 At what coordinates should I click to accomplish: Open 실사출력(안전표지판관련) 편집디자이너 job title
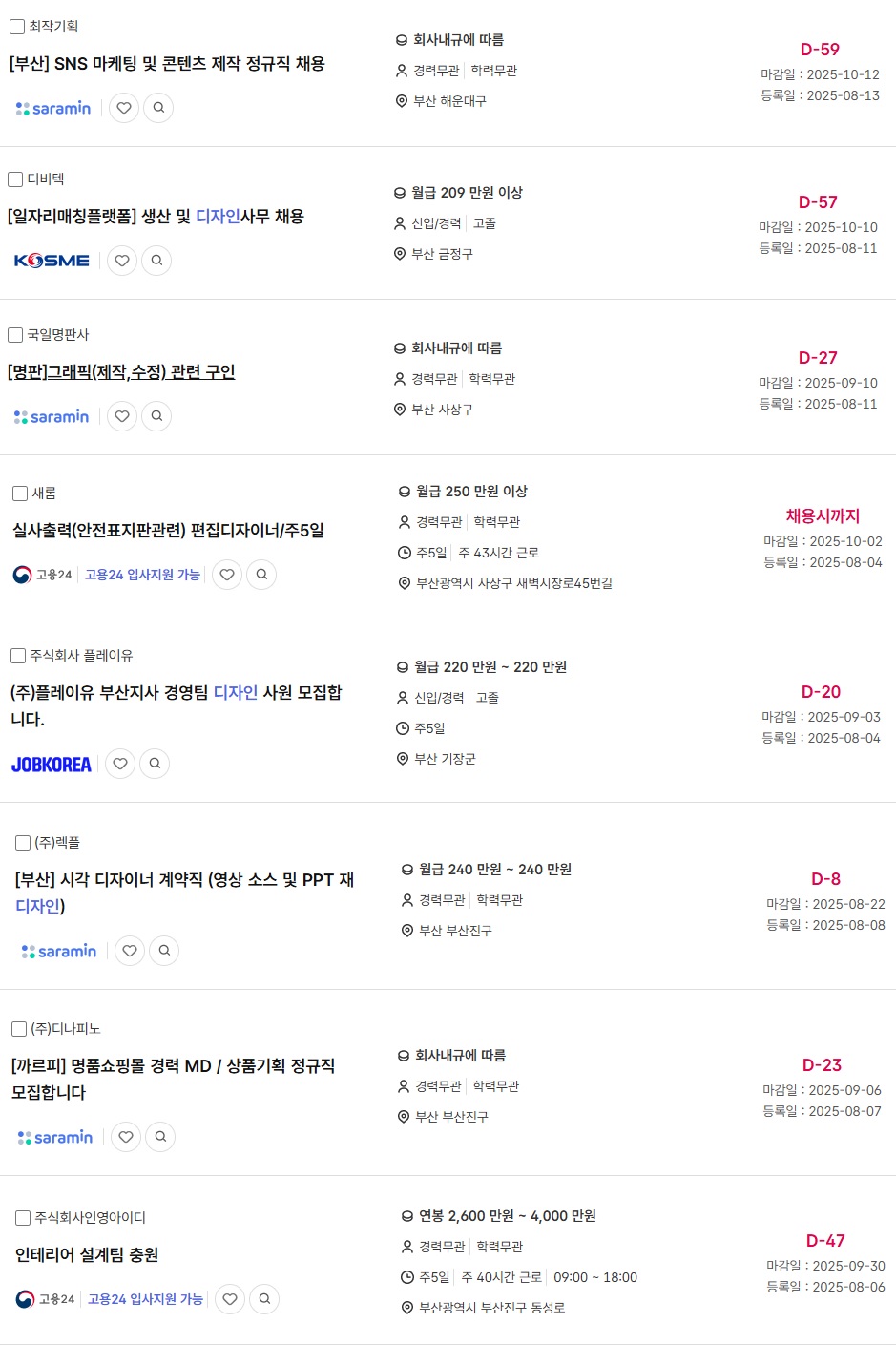point(168,531)
